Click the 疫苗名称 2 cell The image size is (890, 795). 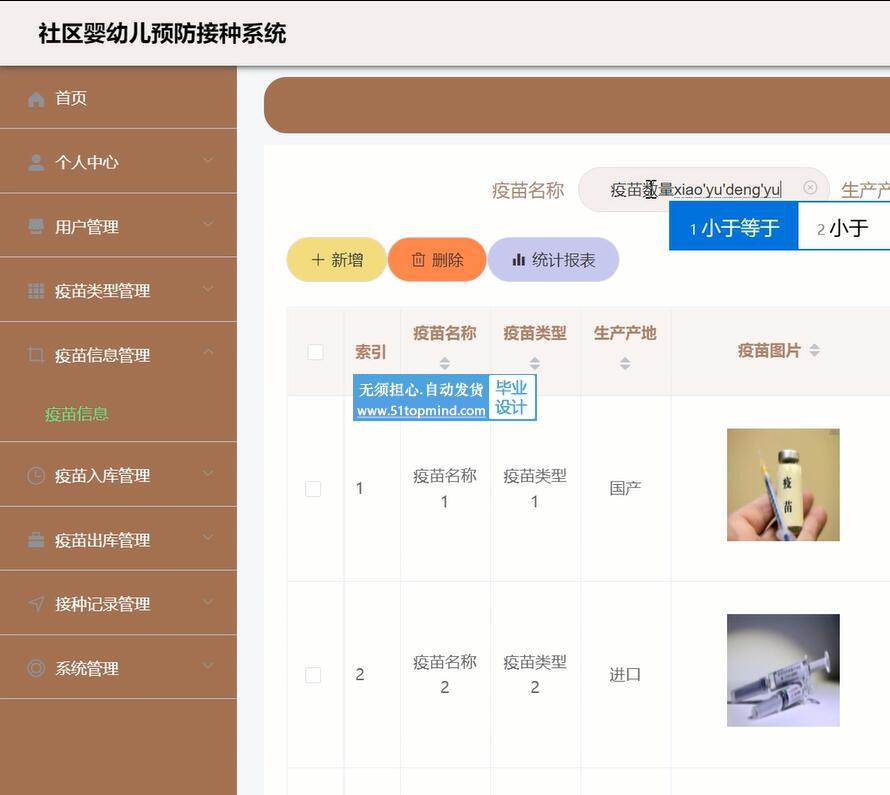(444, 674)
